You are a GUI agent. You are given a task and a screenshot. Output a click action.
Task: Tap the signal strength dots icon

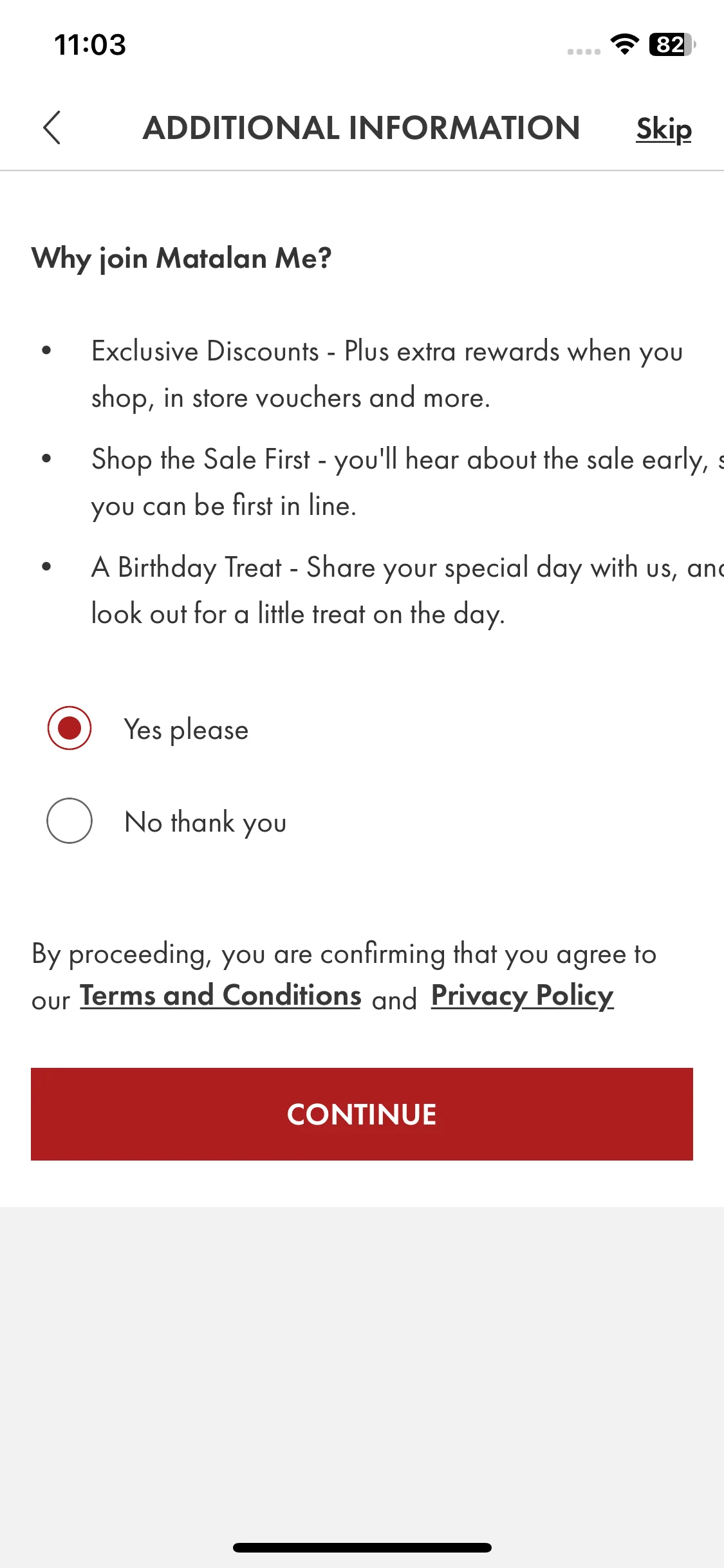coord(584,51)
